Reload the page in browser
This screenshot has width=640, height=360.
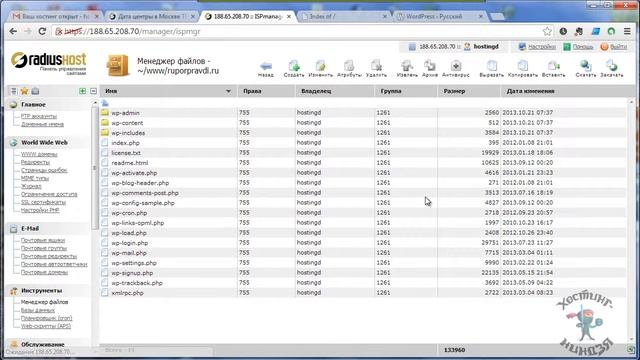(42, 31)
